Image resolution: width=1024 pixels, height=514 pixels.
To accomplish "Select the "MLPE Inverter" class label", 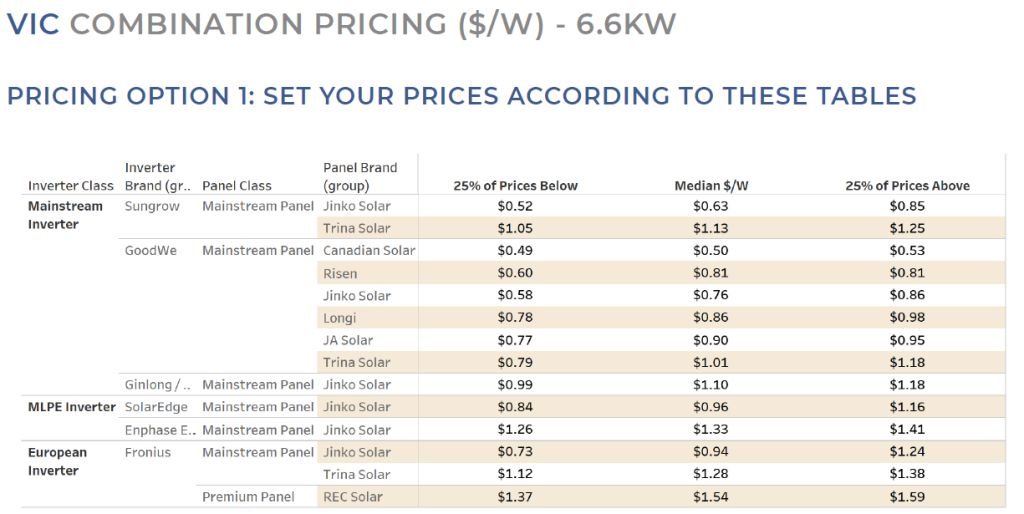I will tap(71, 407).
